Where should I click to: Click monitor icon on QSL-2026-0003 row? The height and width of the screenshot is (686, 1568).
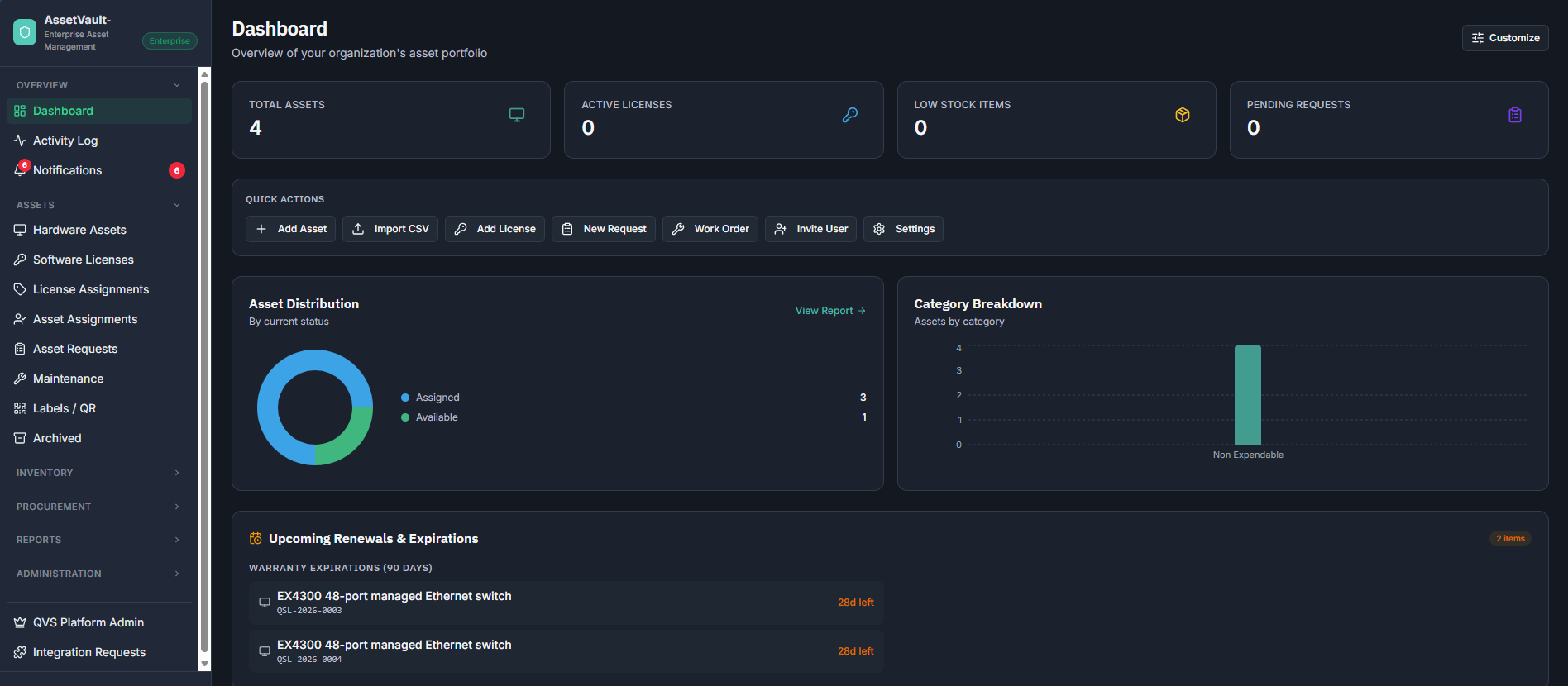(265, 603)
